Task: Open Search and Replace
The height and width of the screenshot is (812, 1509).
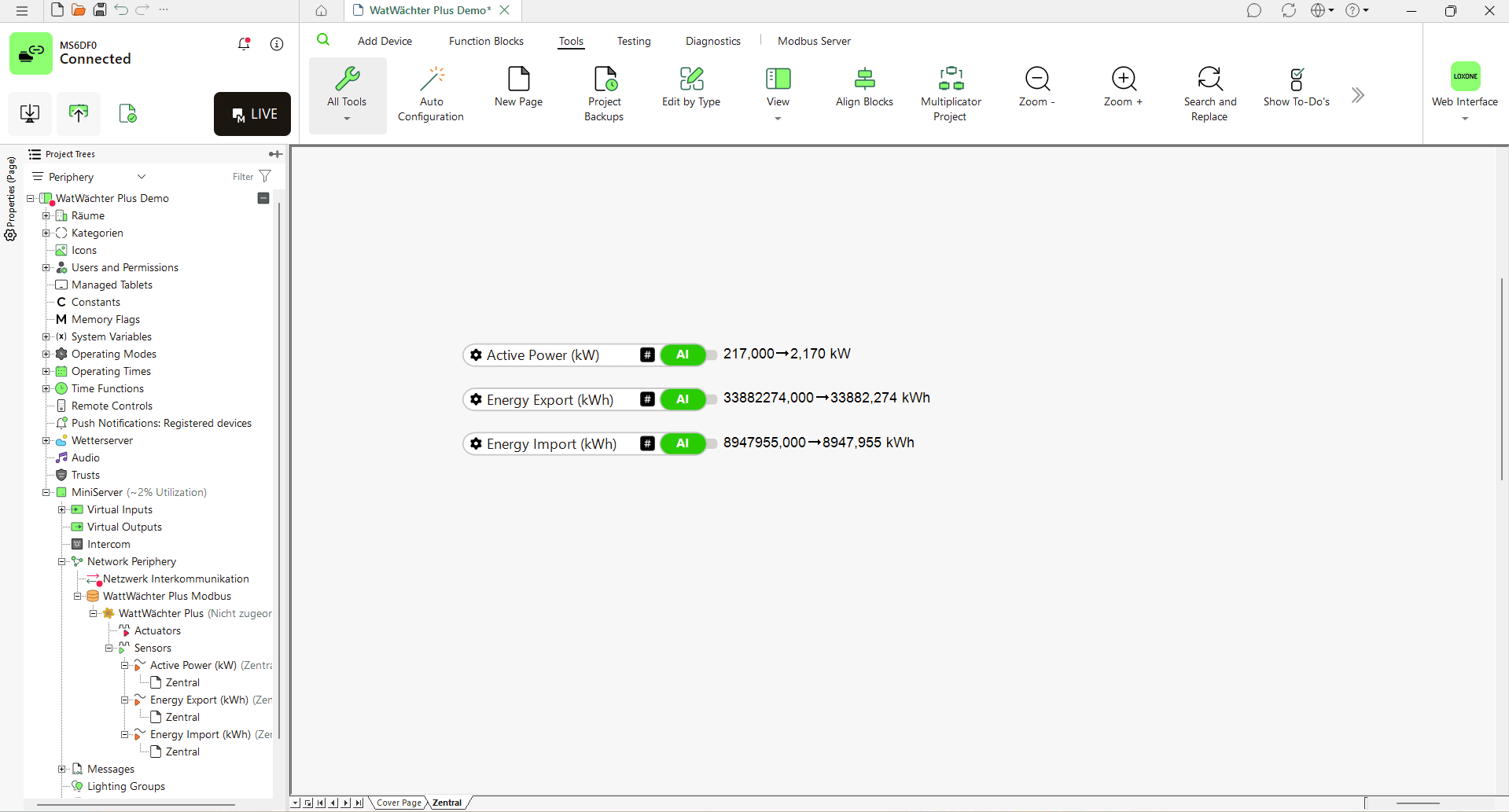Action: (x=1210, y=94)
